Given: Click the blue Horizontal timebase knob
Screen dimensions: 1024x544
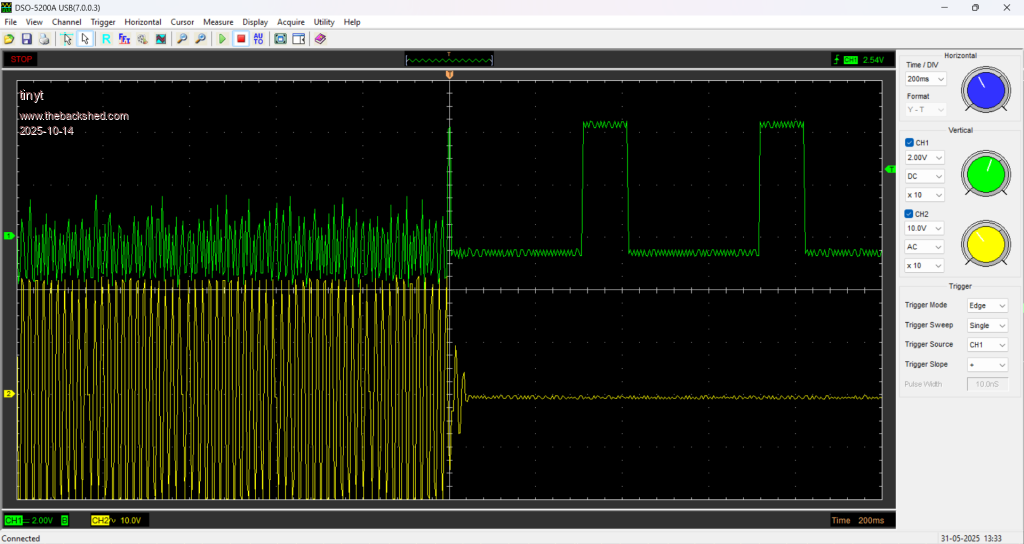Looking at the screenshot, I should [986, 91].
